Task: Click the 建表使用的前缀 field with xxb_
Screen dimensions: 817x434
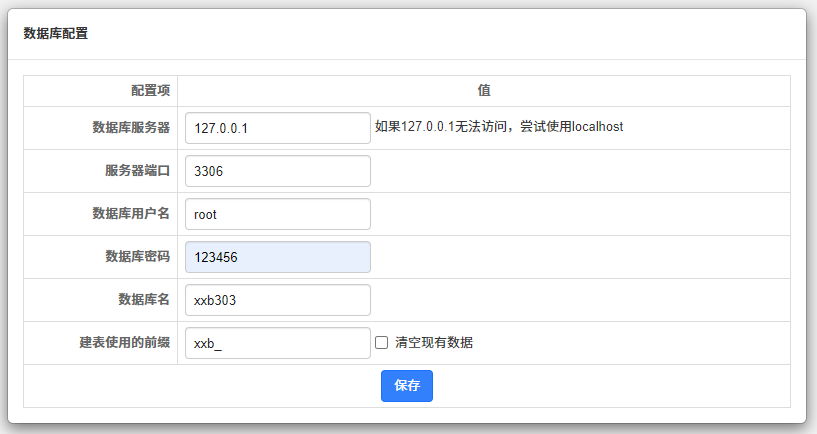Action: point(277,343)
